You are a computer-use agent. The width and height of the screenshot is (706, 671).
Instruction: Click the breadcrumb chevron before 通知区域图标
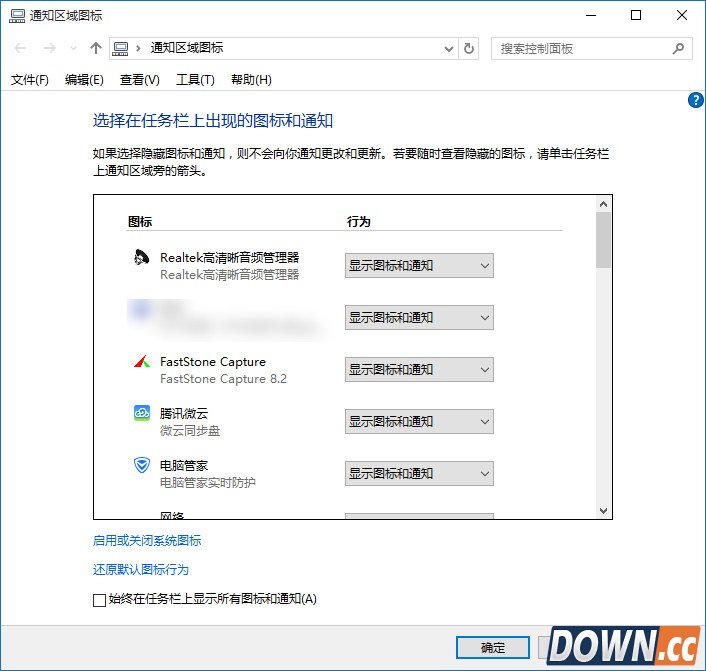coord(138,48)
